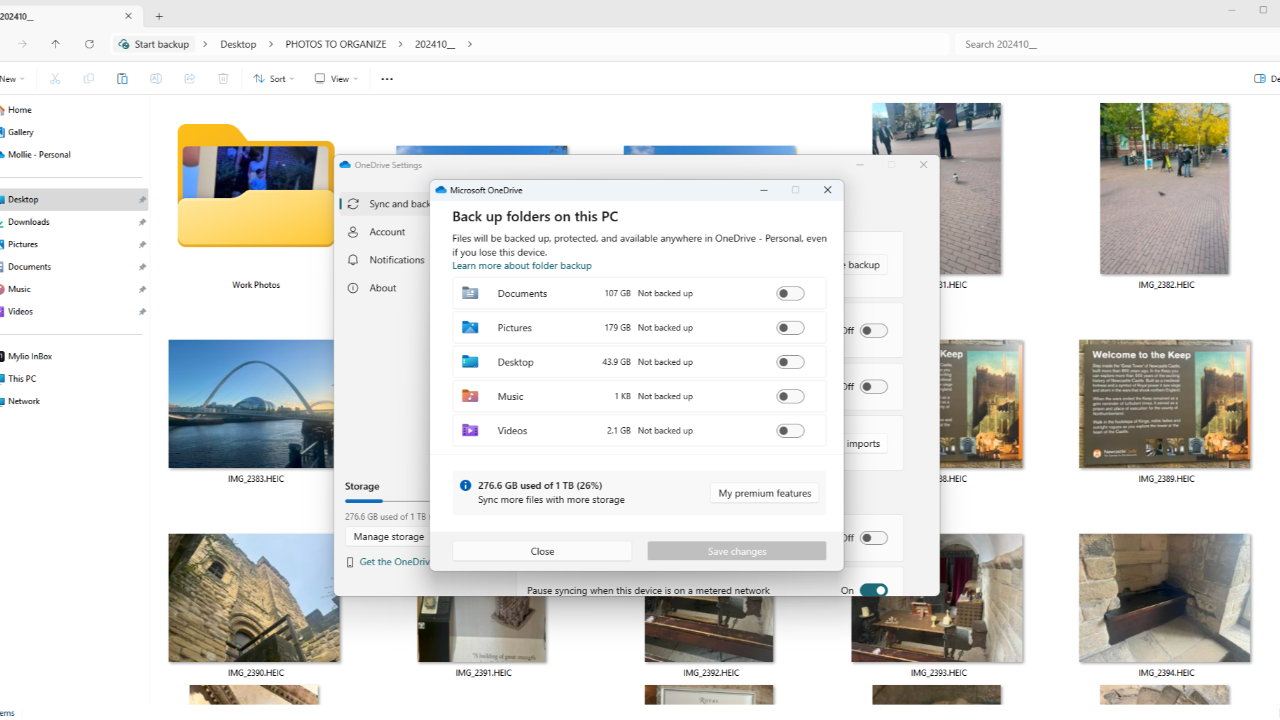Click the info icon beside storage usage
Viewport: 1280px width, 720px height.
[x=465, y=486]
